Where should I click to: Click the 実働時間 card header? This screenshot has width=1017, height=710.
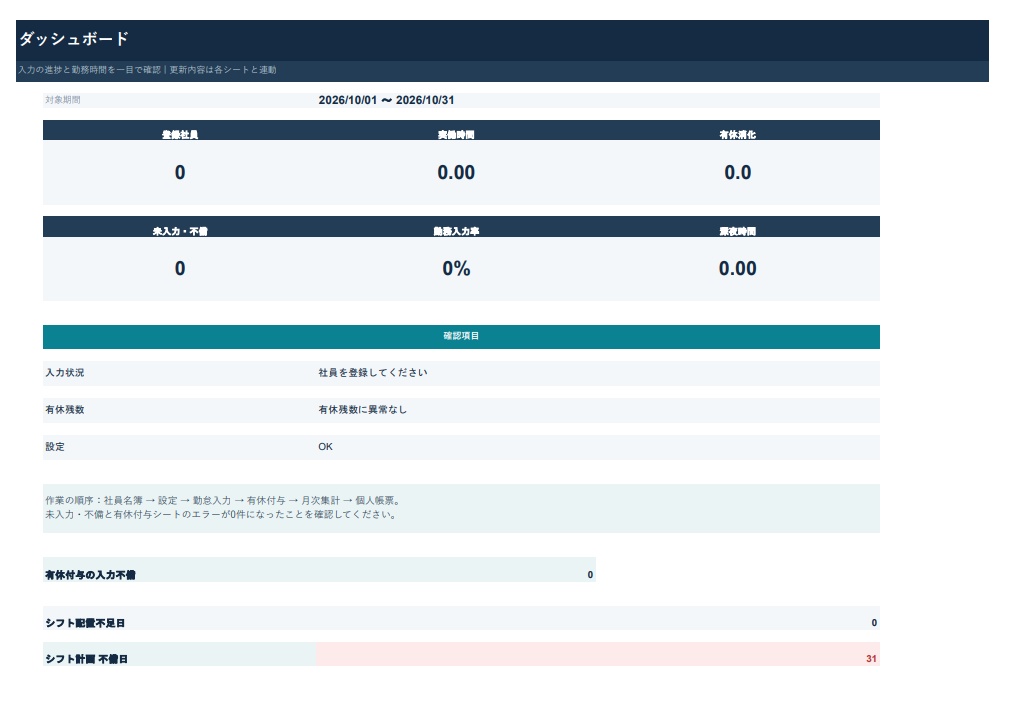coord(456,135)
